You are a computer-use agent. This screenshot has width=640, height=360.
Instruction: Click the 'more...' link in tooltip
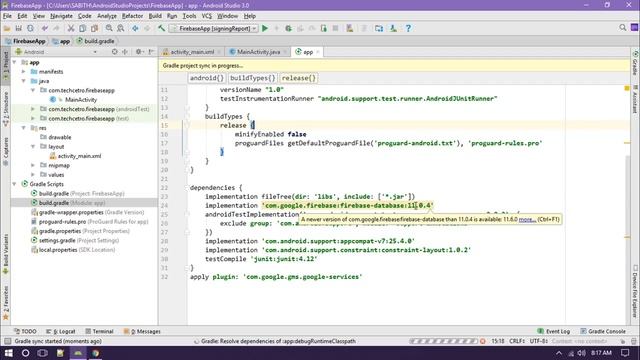[x=527, y=220]
